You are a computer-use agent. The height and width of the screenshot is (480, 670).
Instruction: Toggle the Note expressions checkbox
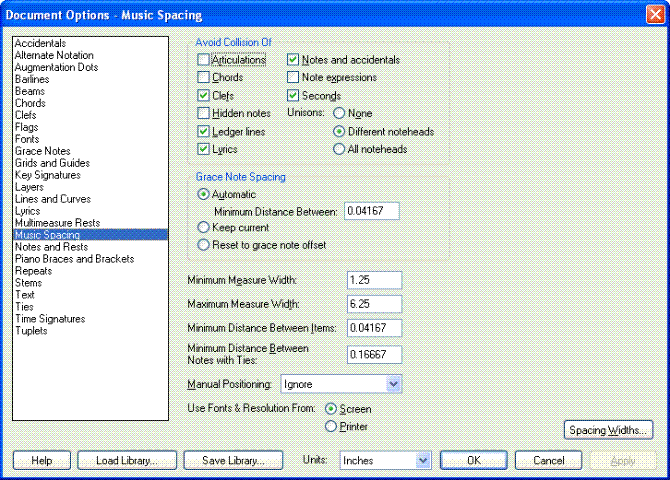293,78
